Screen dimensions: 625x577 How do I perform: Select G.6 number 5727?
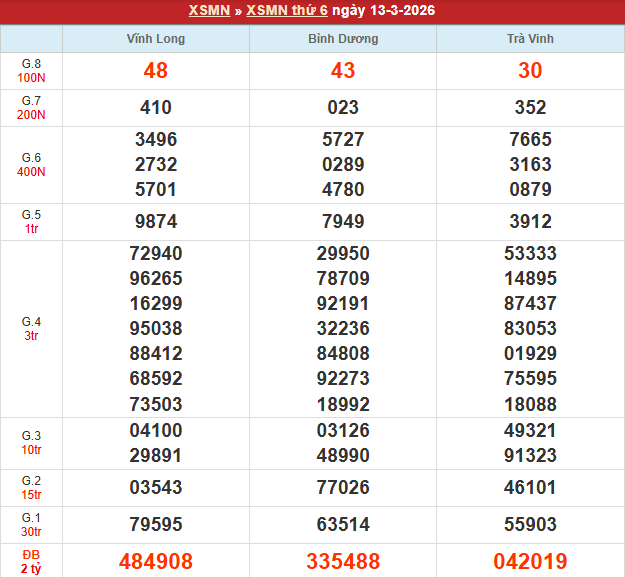343,139
